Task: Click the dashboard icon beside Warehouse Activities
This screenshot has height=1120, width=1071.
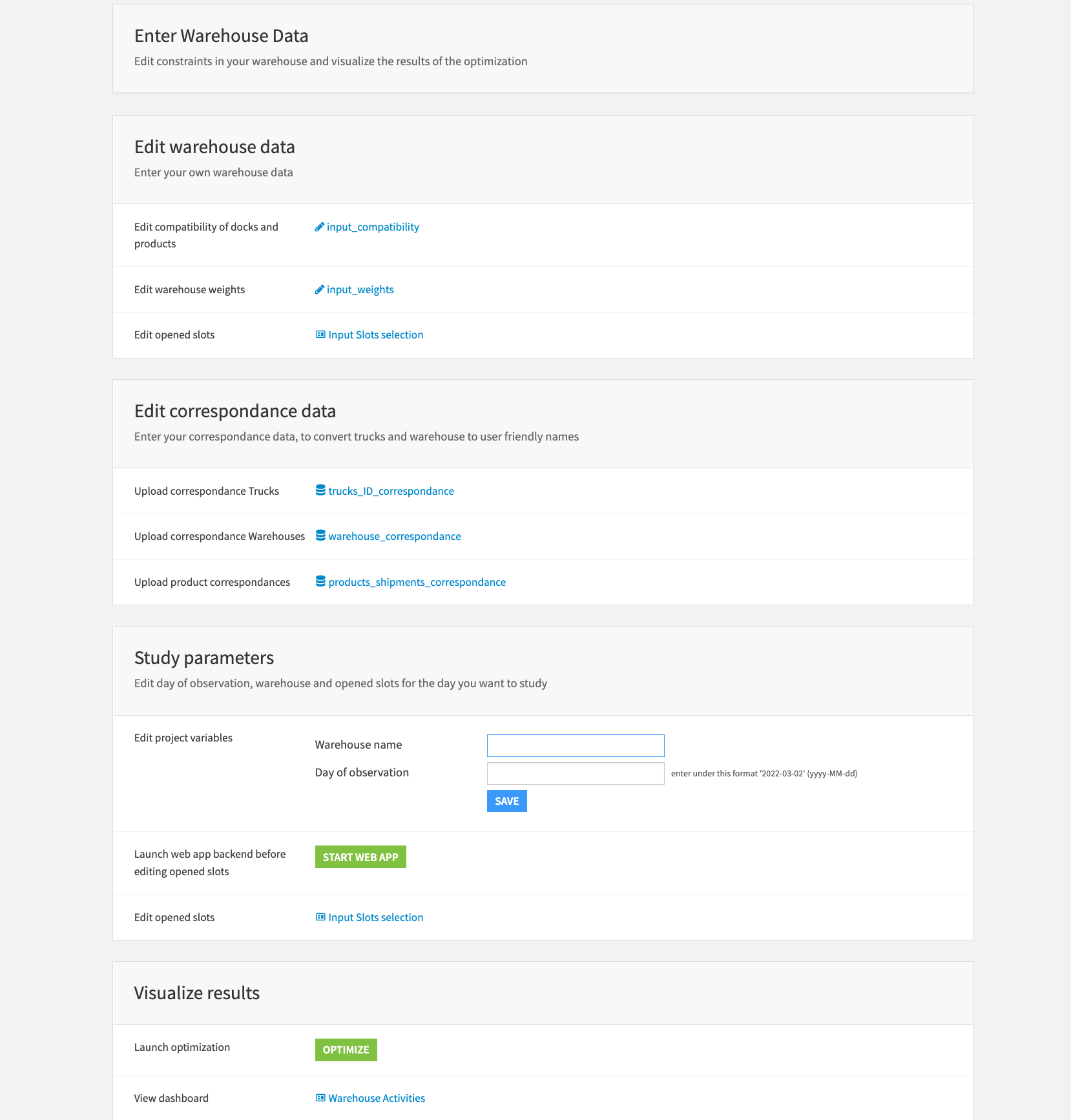Action: (x=320, y=1098)
